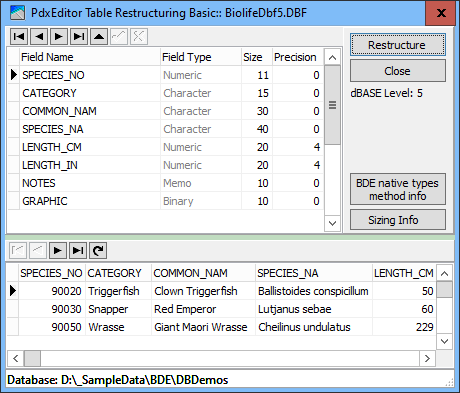Screen dimensions: 460x393
Task: Select the COMMON_NAM field name cell
Action: (x=90, y=111)
